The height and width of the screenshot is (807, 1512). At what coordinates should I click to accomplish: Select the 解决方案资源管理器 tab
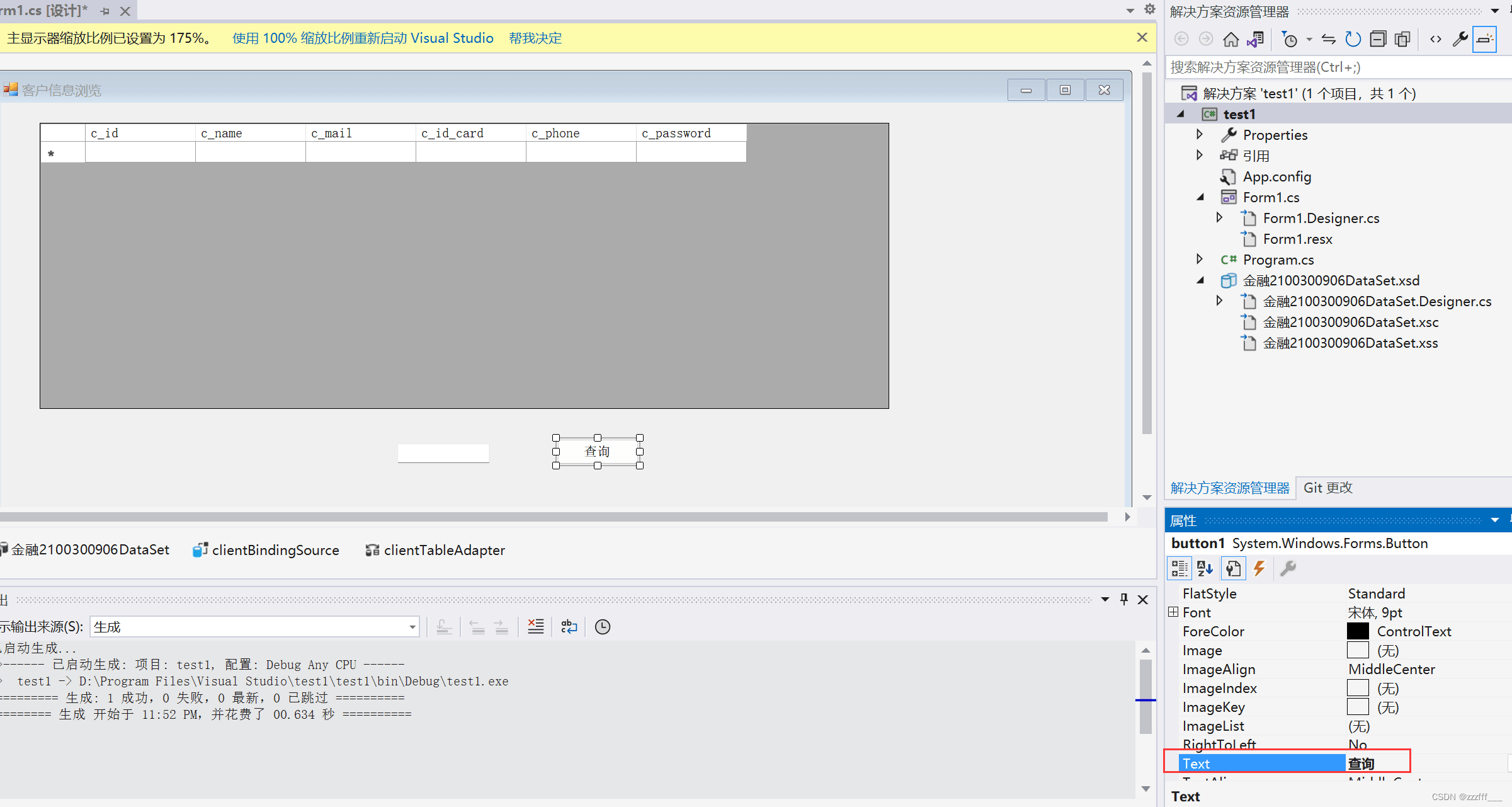click(x=1230, y=488)
